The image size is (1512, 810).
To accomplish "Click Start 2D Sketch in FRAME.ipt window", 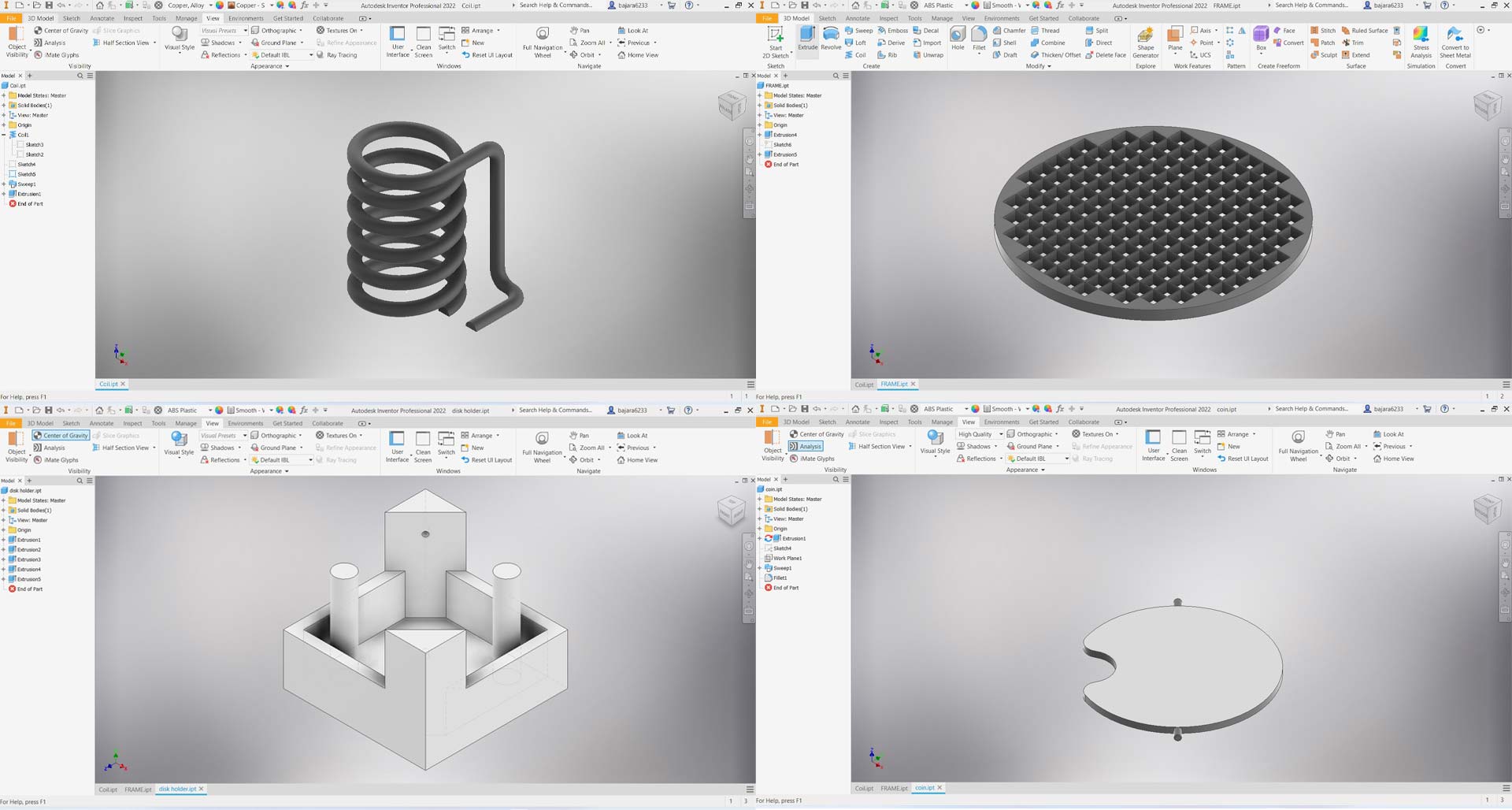I will coord(776,43).
